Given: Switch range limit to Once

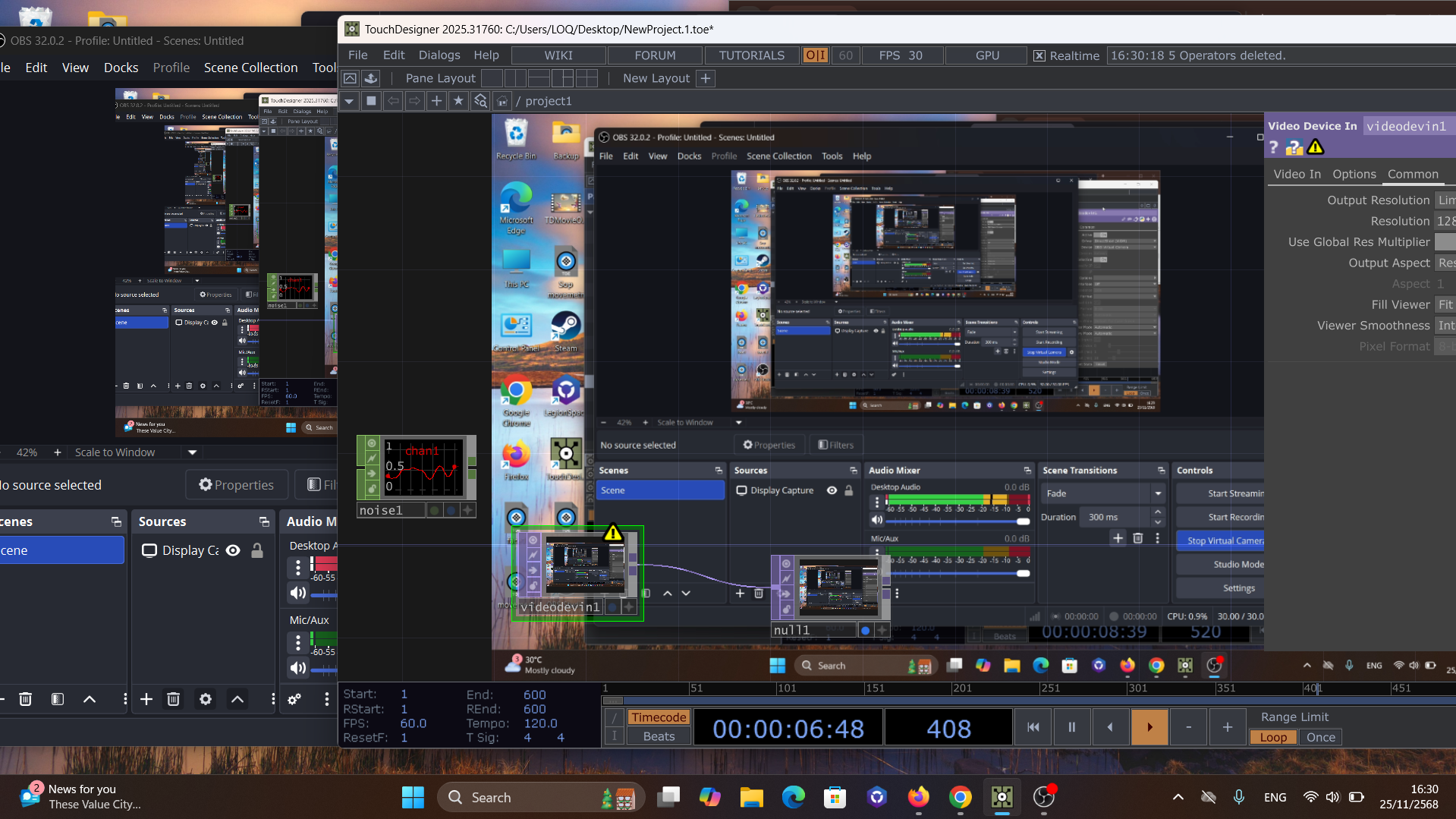Looking at the screenshot, I should coord(1320,737).
